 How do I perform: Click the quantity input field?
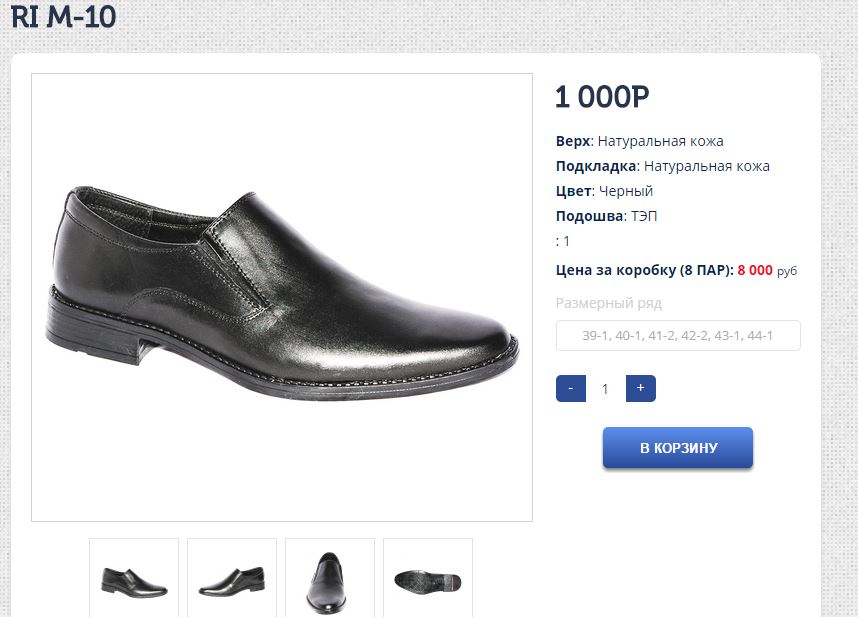[605, 389]
